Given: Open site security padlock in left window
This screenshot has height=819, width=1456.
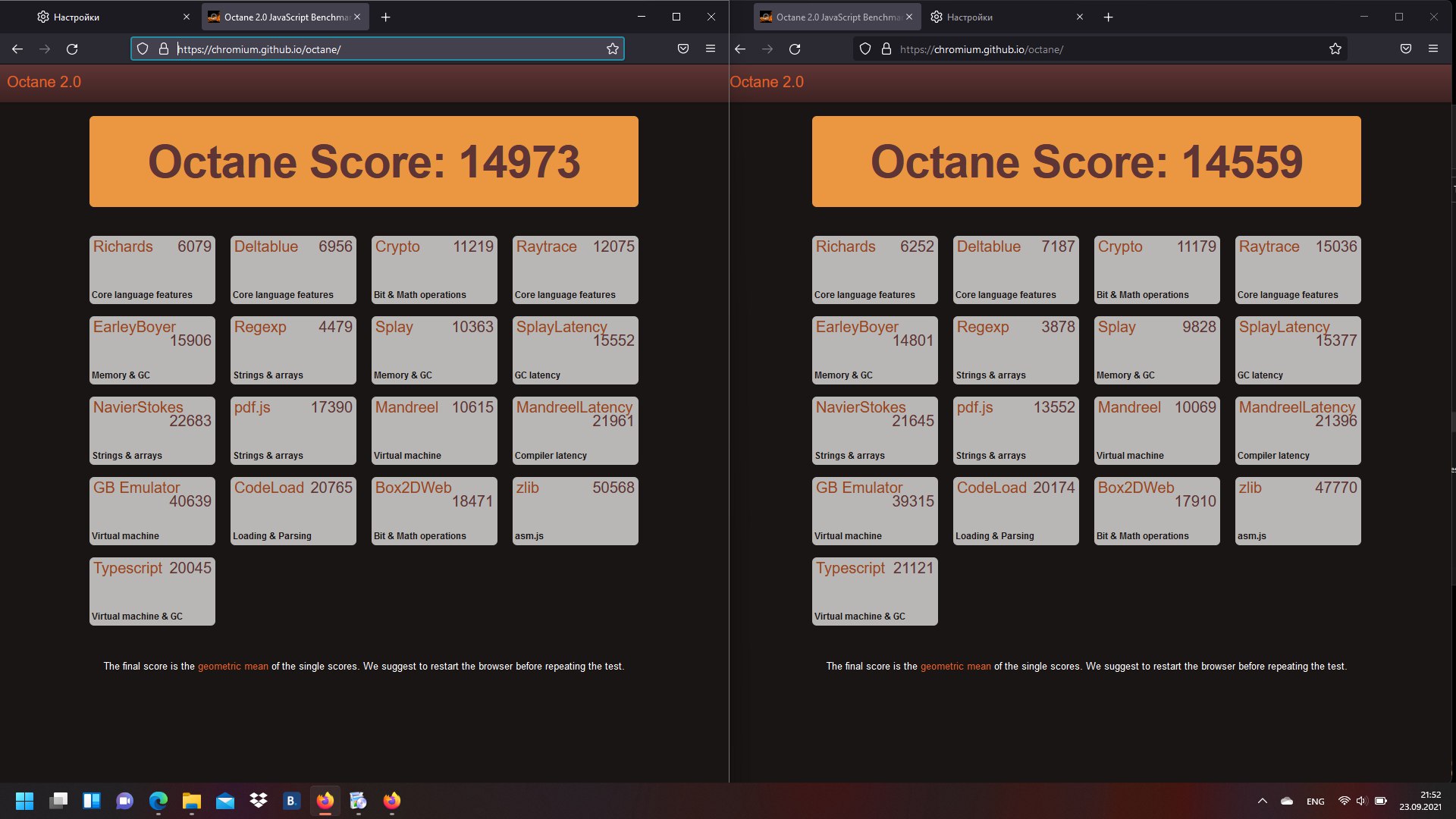Looking at the screenshot, I should point(163,49).
